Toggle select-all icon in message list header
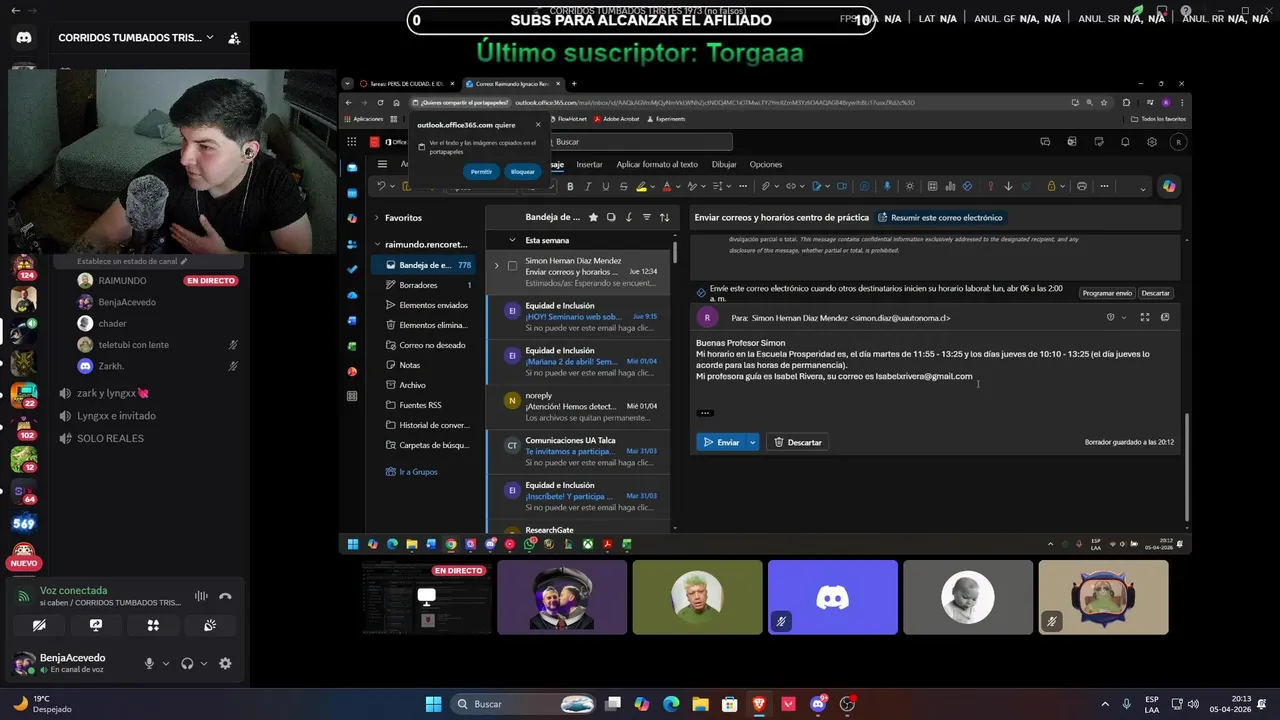Viewport: 1280px width, 720px height. click(611, 217)
